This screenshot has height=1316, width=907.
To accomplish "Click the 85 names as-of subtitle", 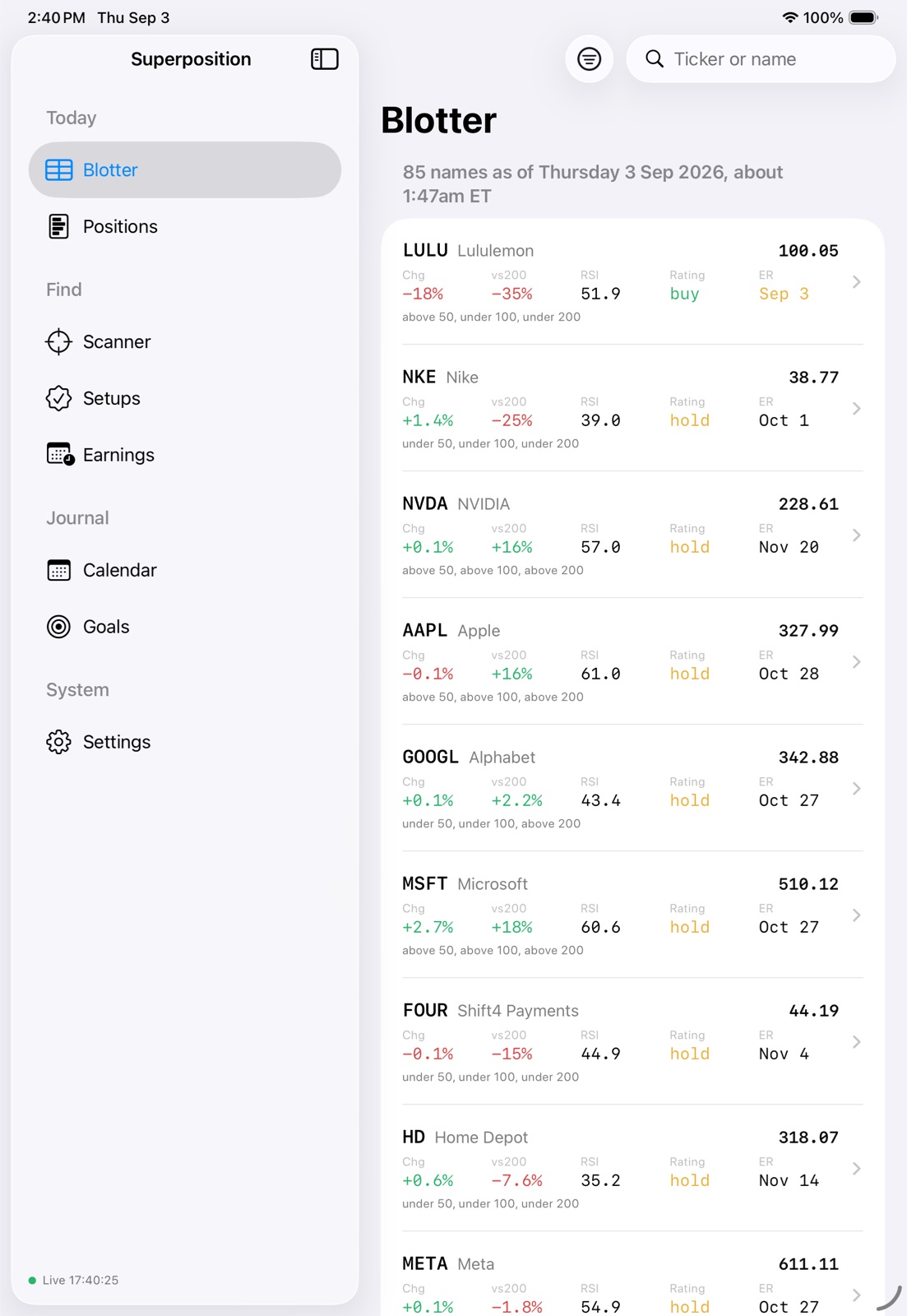I will (x=593, y=184).
